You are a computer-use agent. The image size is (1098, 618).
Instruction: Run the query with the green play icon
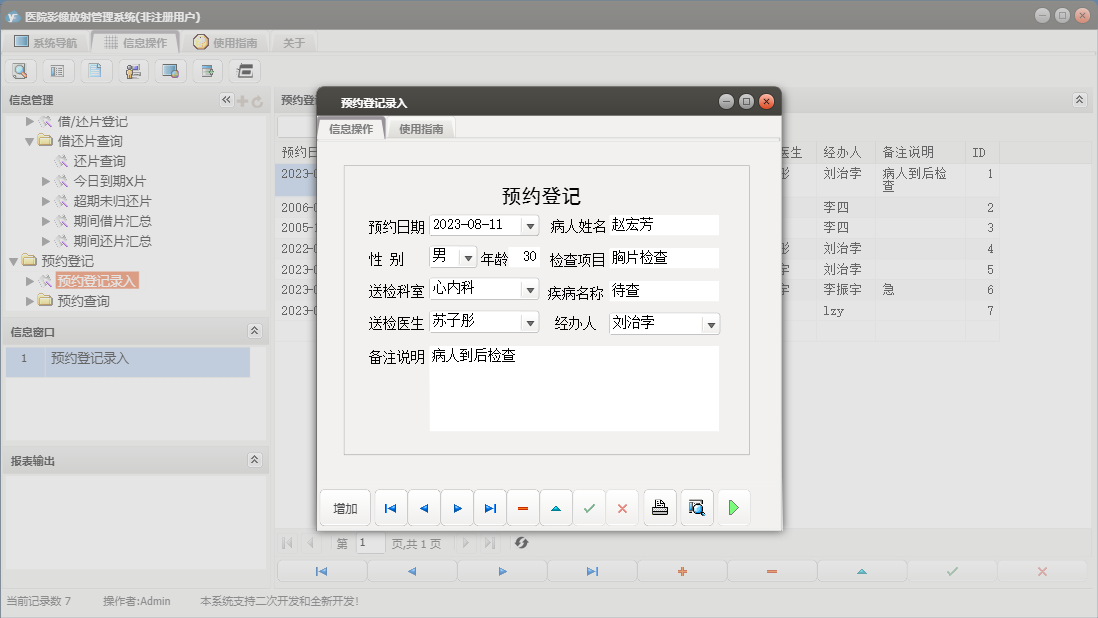(x=733, y=507)
